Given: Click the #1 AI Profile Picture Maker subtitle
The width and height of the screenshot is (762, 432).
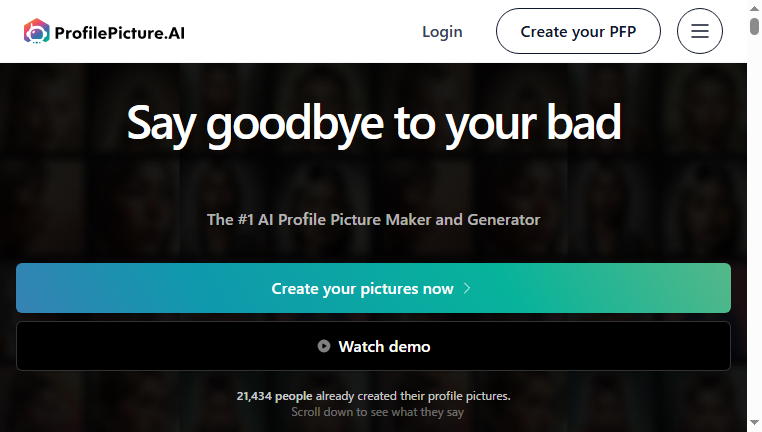Looking at the screenshot, I should [373, 220].
